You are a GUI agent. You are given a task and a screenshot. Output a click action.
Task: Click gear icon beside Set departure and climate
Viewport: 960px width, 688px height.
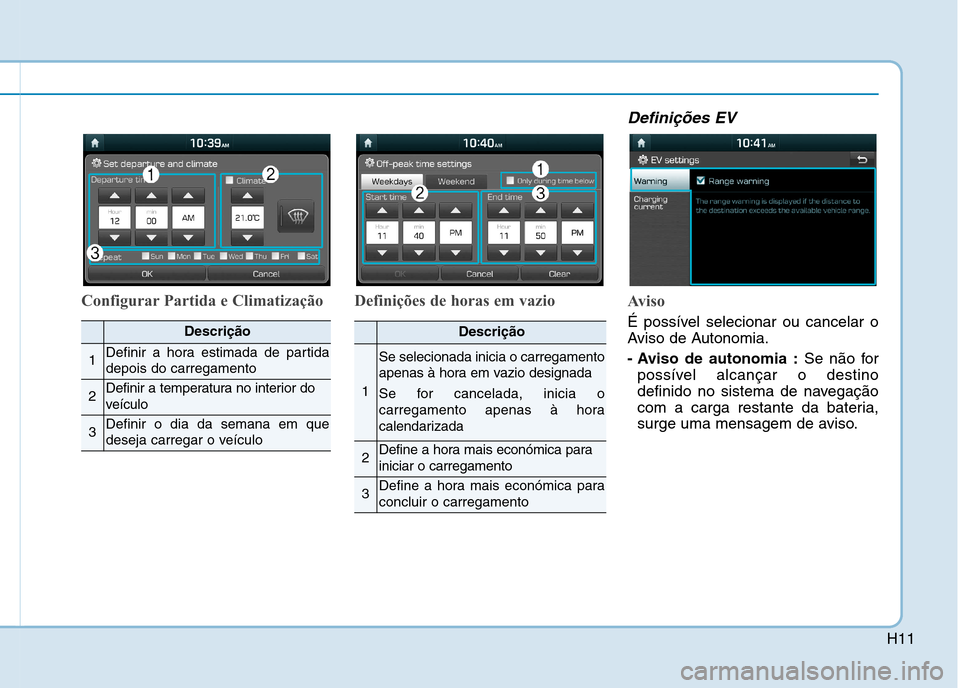(97, 163)
